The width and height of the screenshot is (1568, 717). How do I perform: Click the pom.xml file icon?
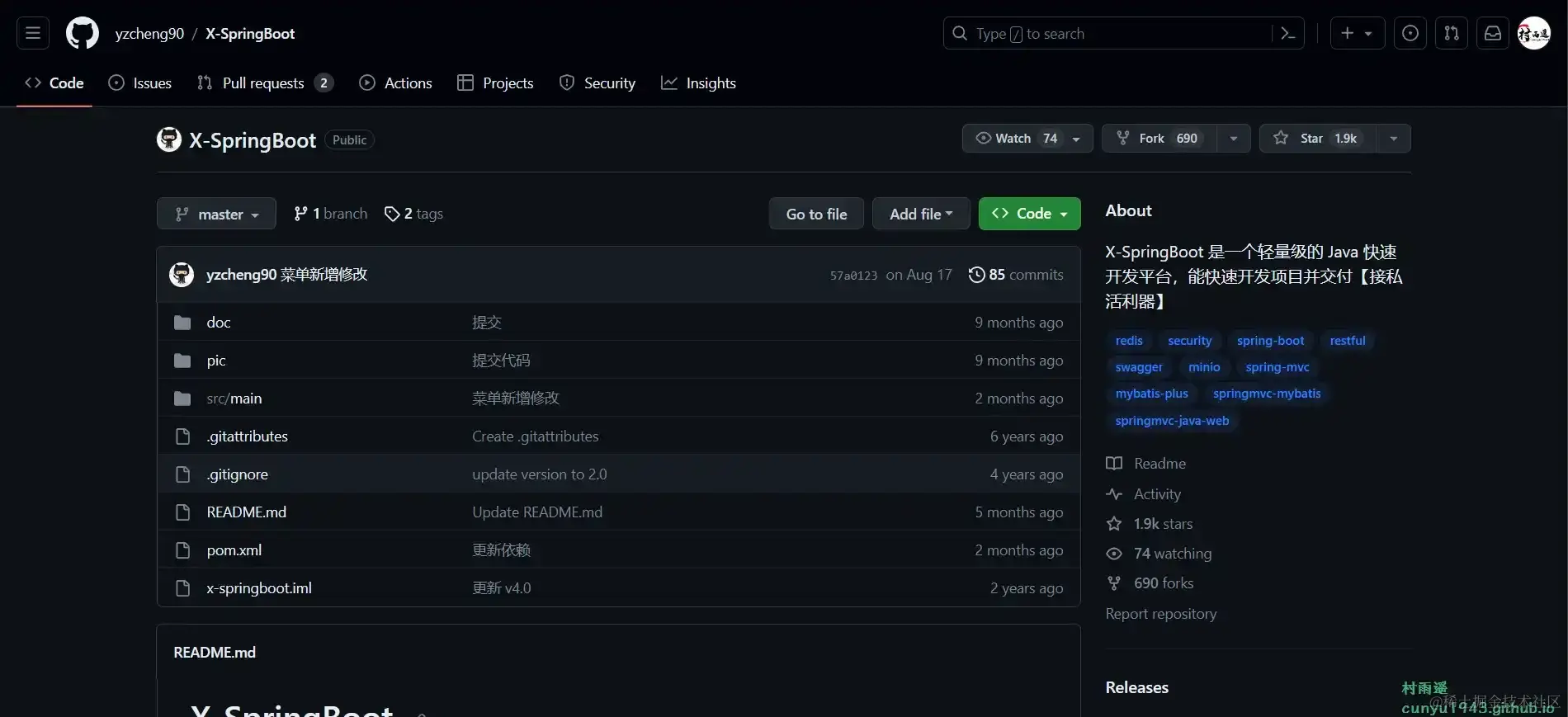(182, 550)
